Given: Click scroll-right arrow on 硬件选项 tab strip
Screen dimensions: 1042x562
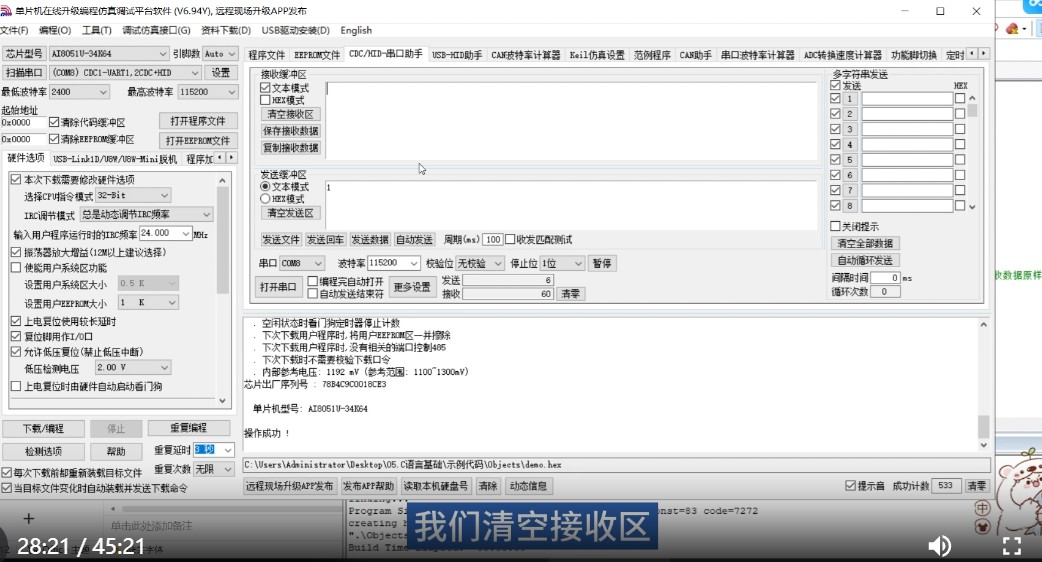Looking at the screenshot, I should (231, 157).
